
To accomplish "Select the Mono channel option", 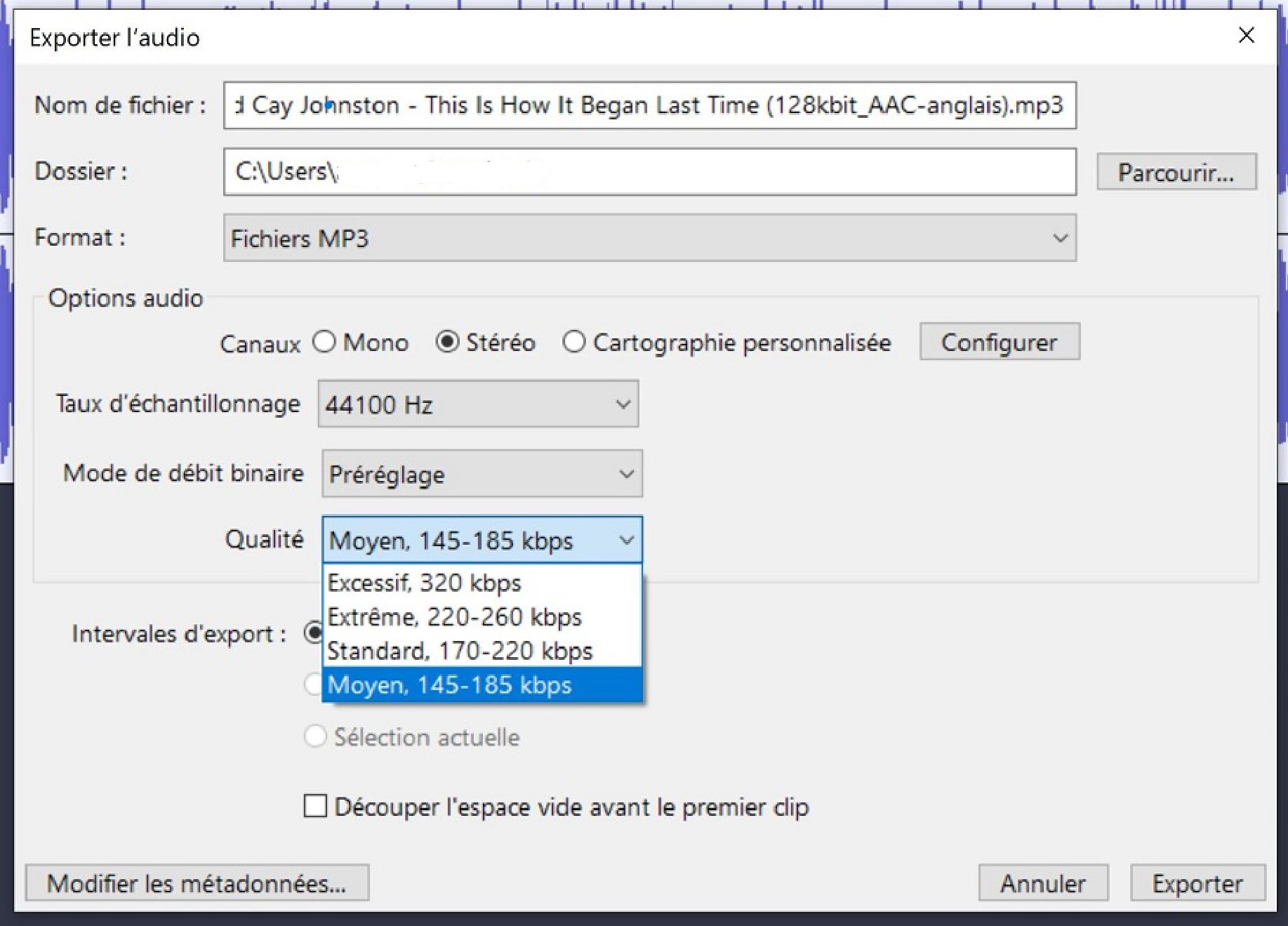I will [x=324, y=343].
